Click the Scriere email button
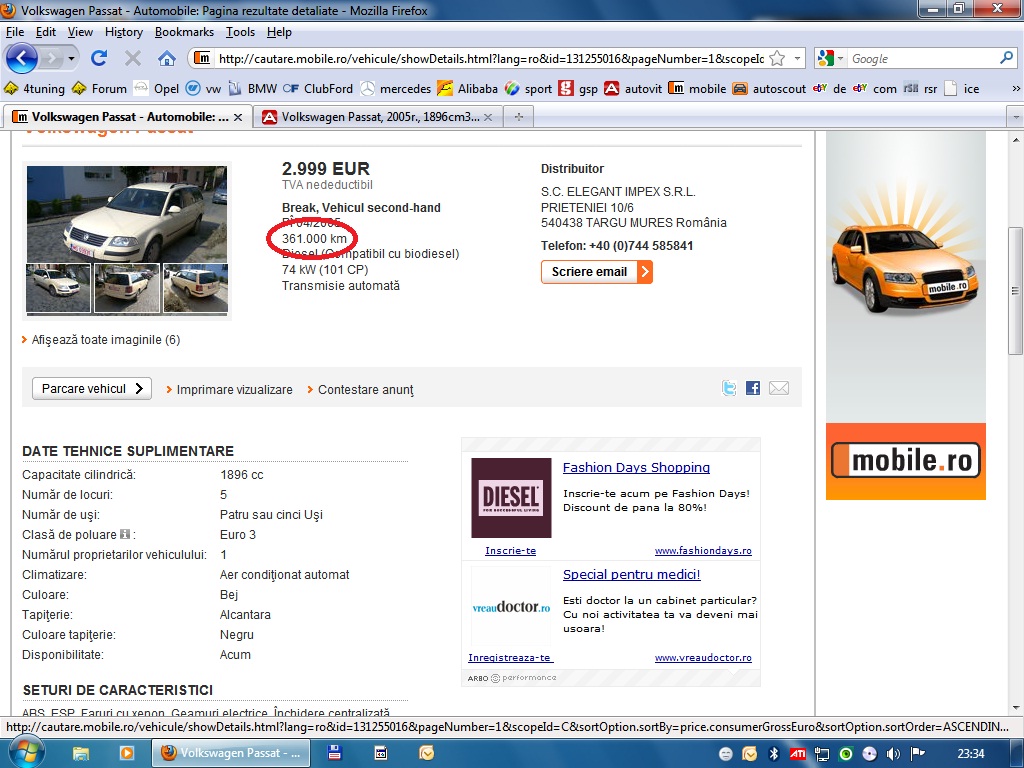1024x768 pixels. (596, 272)
